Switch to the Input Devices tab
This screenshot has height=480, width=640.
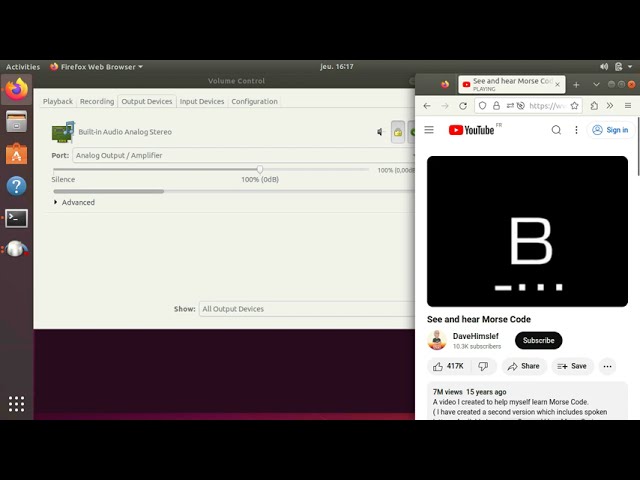(x=202, y=101)
